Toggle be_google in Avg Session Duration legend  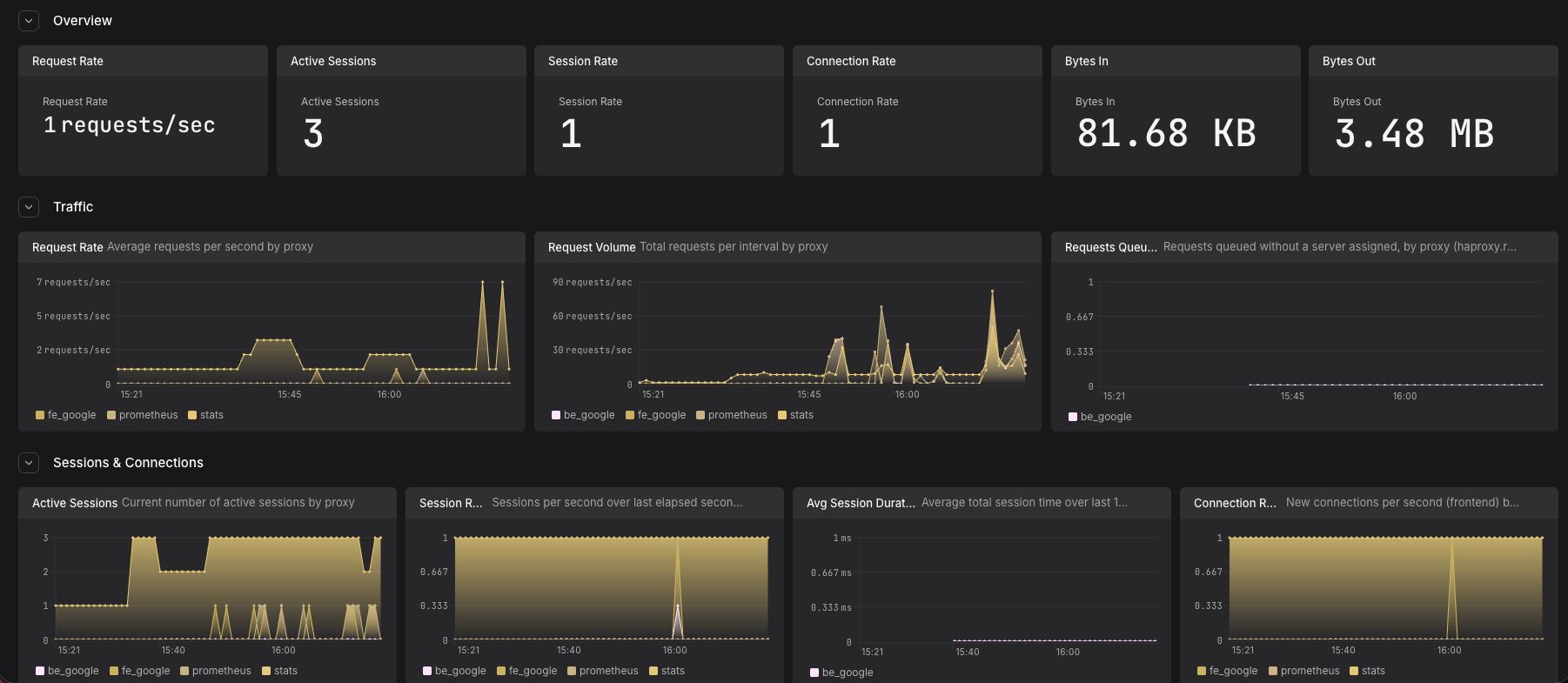coord(841,673)
